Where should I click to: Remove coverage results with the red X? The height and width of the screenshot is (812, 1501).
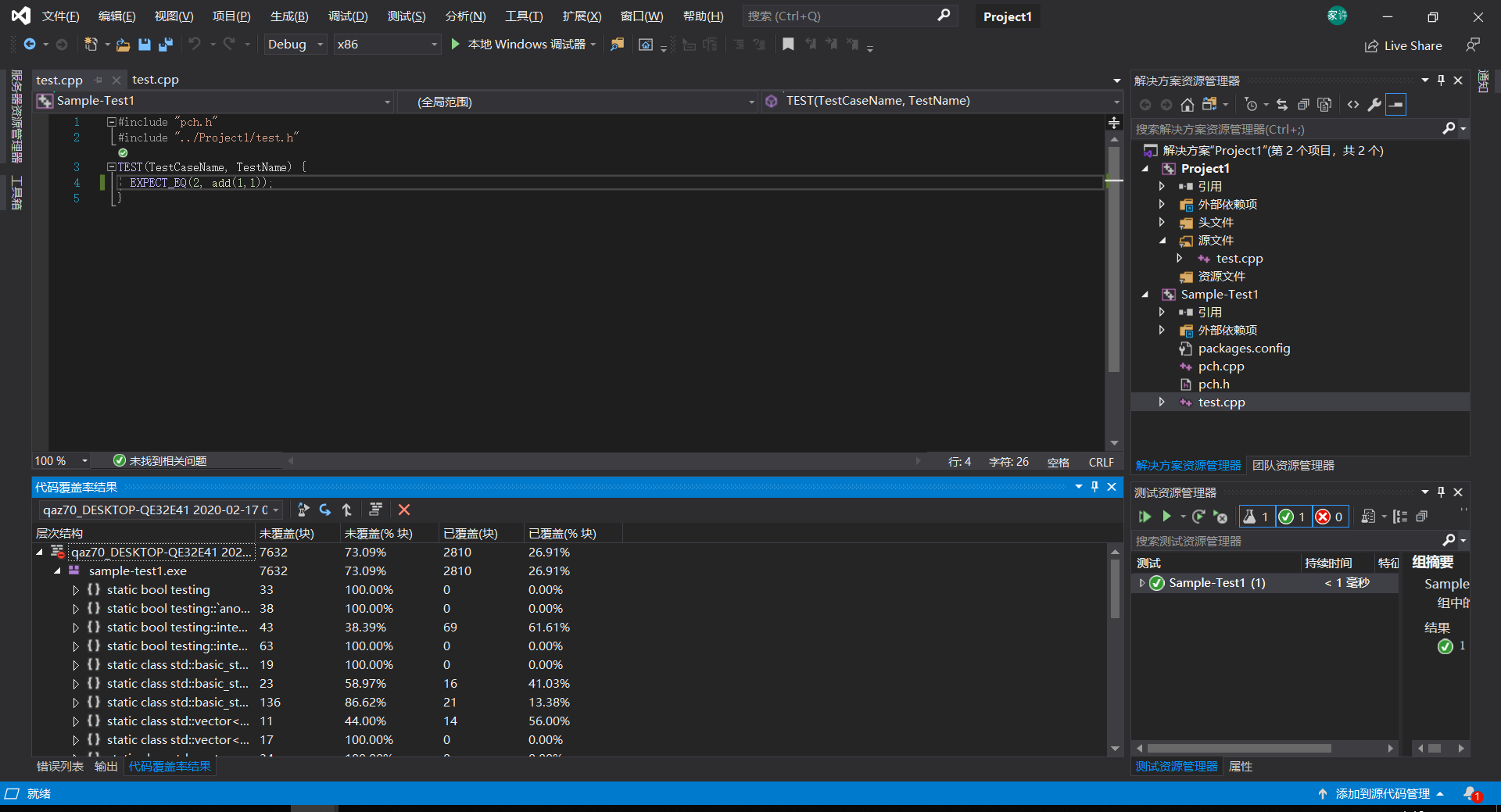pyautogui.click(x=404, y=510)
